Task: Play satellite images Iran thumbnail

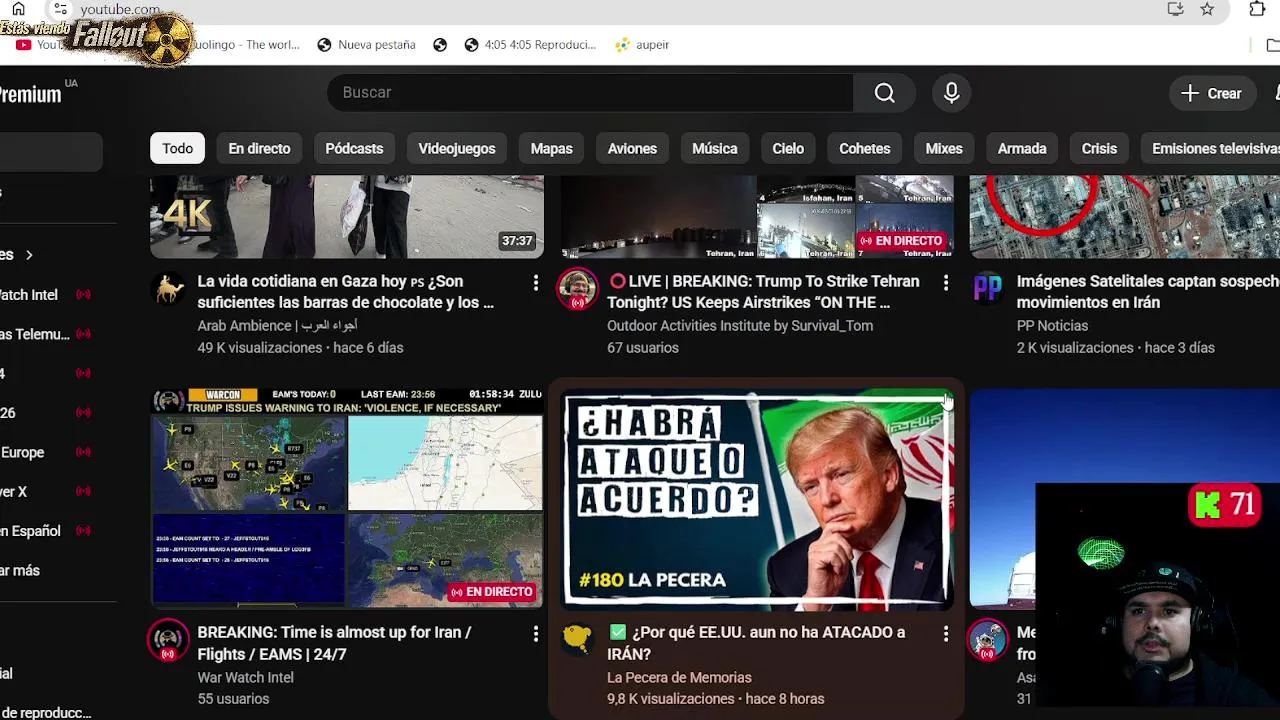Action: point(1124,216)
